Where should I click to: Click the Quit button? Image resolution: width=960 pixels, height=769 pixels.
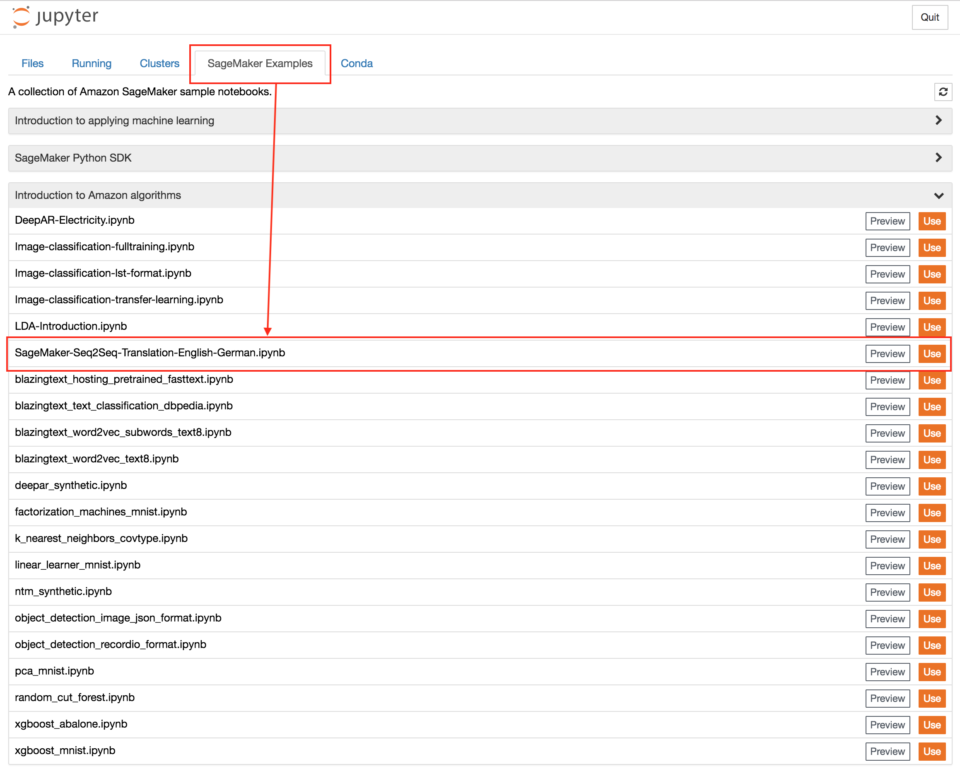[x=929, y=17]
